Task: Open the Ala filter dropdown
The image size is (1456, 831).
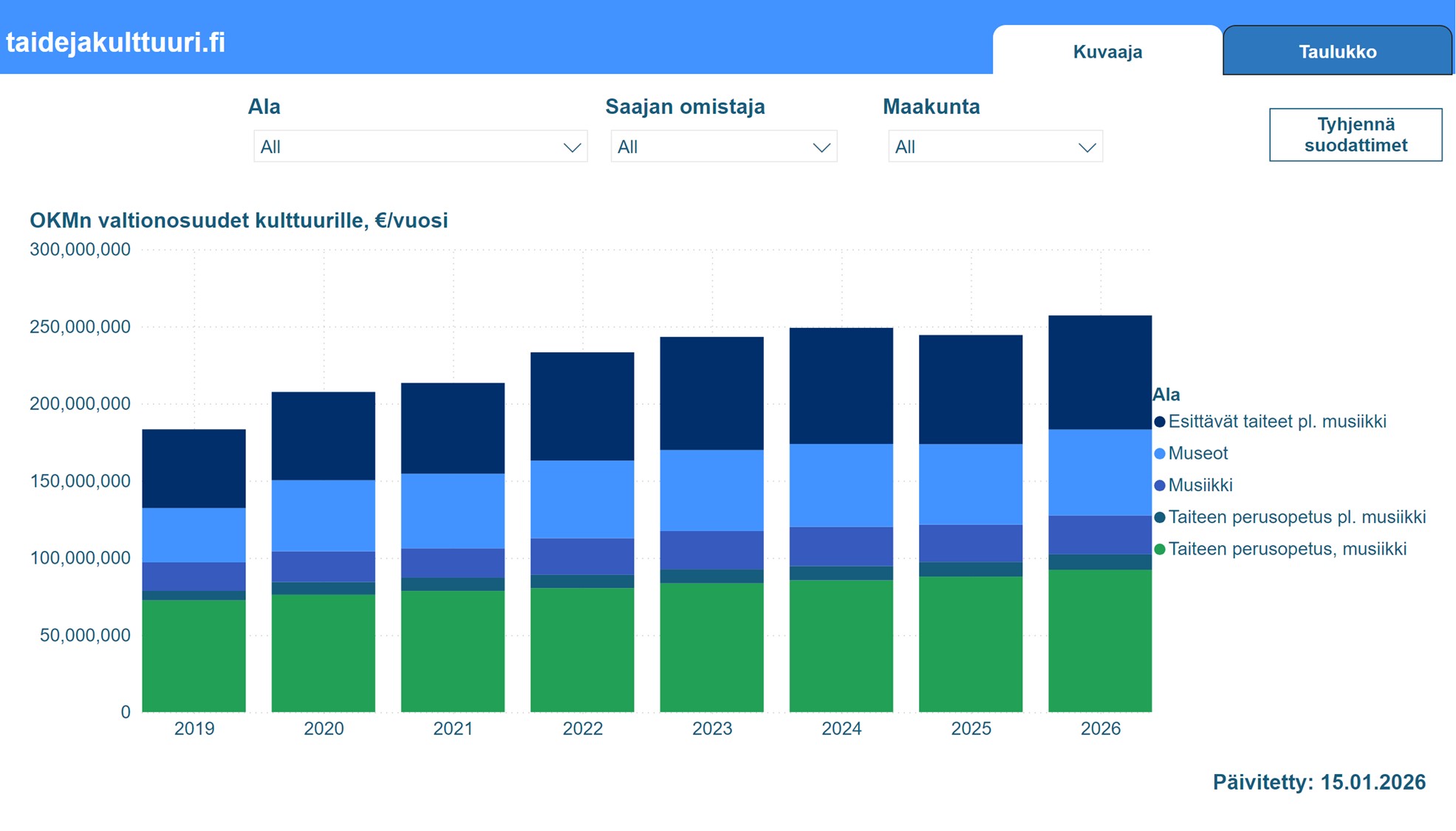Action: 420,147
